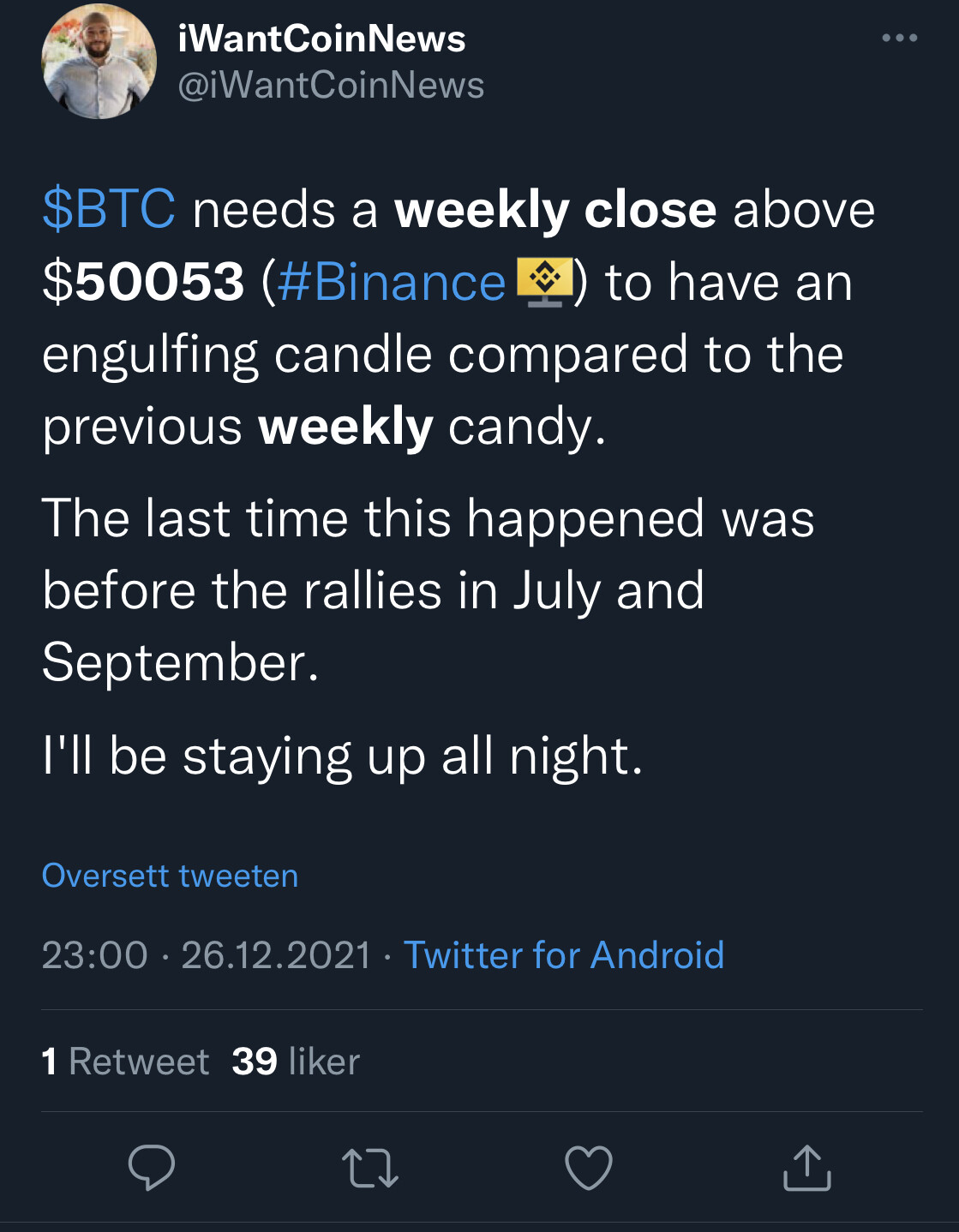Open iWantCoinNews profile avatar photo
The height and width of the screenshot is (1232, 959).
point(99,62)
